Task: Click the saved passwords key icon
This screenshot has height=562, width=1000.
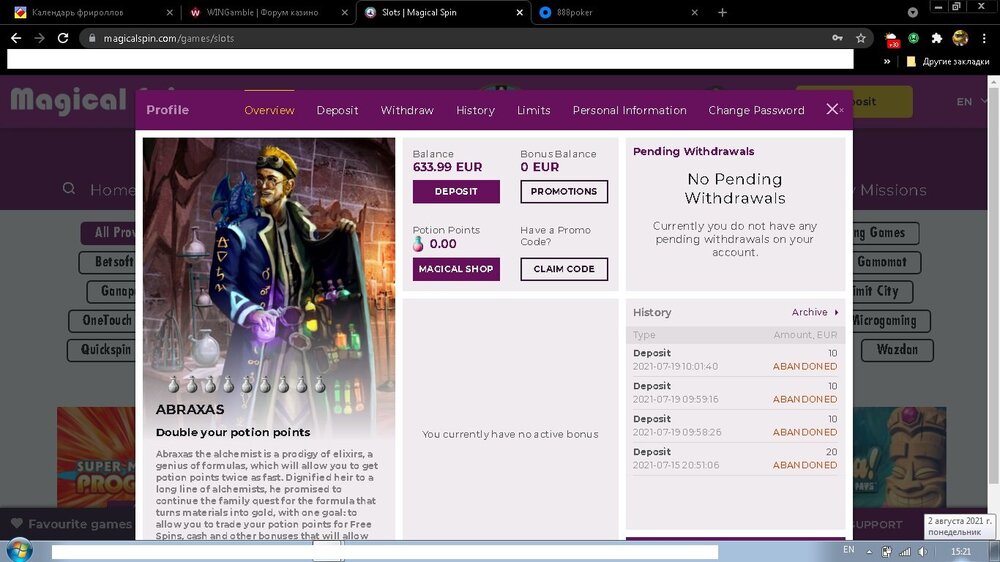Action: pyautogui.click(x=838, y=38)
